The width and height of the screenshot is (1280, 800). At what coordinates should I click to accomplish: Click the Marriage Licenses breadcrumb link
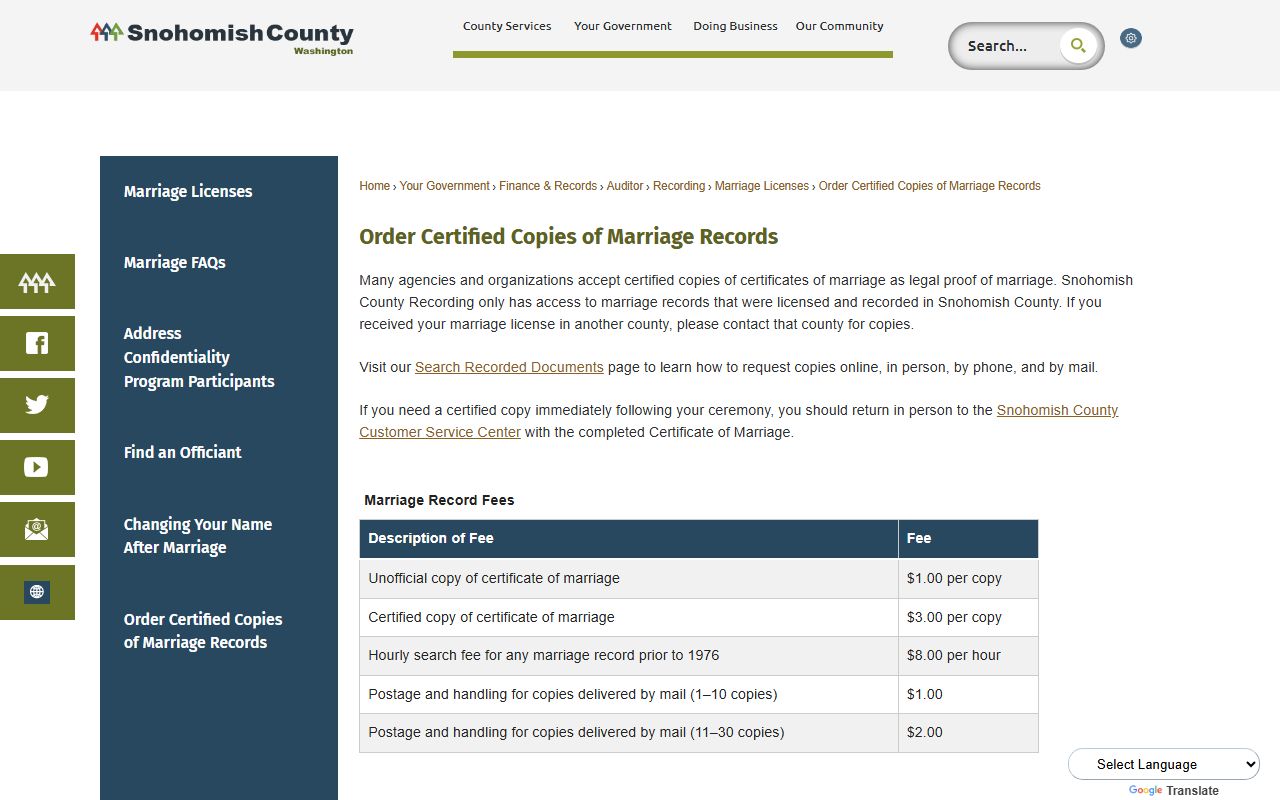[x=762, y=186]
